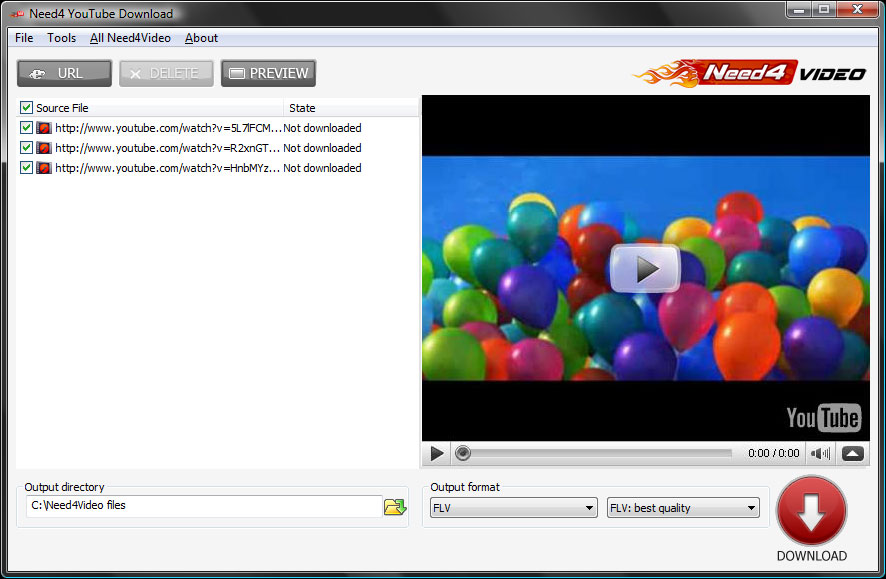Click the YouTube logo in the video preview

point(823,417)
